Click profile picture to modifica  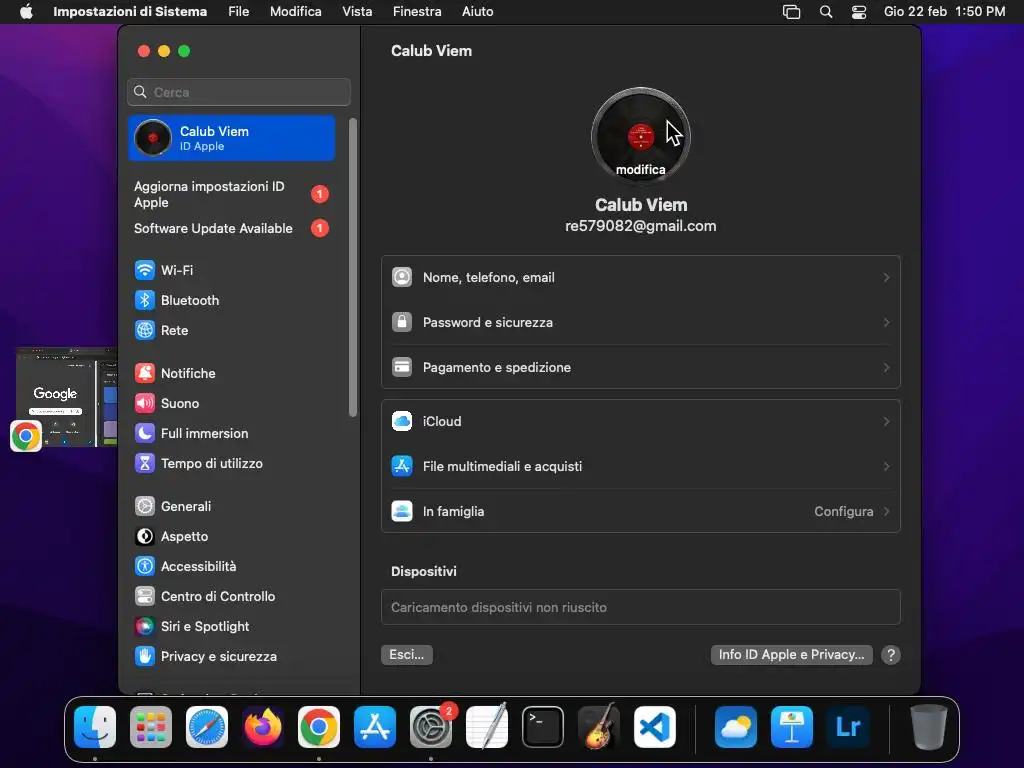[641, 136]
